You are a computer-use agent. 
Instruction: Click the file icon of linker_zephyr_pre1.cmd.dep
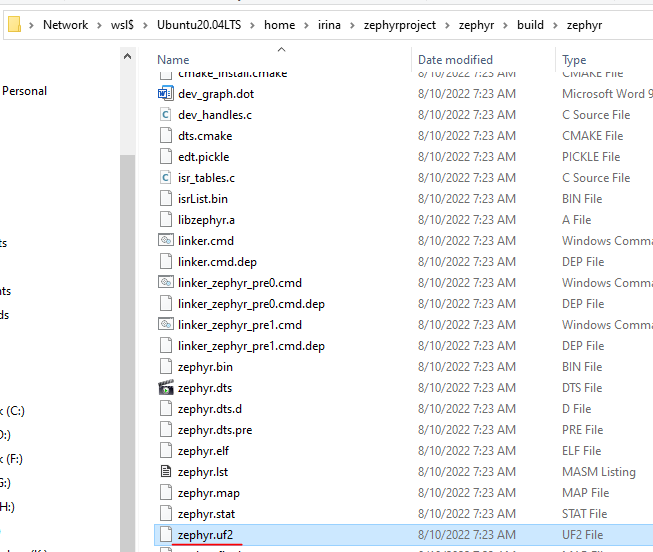(x=166, y=345)
